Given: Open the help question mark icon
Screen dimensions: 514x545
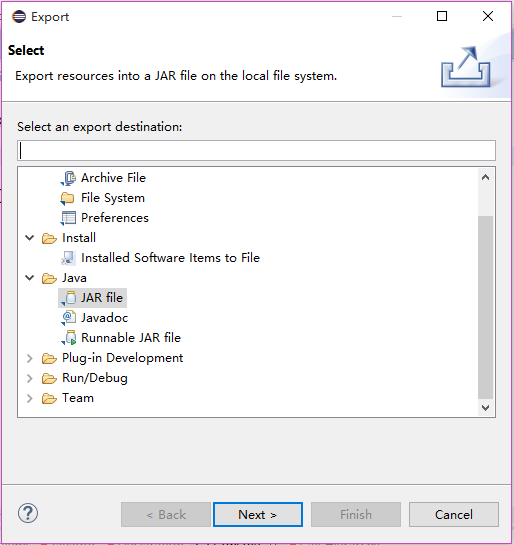Looking at the screenshot, I should [x=28, y=513].
